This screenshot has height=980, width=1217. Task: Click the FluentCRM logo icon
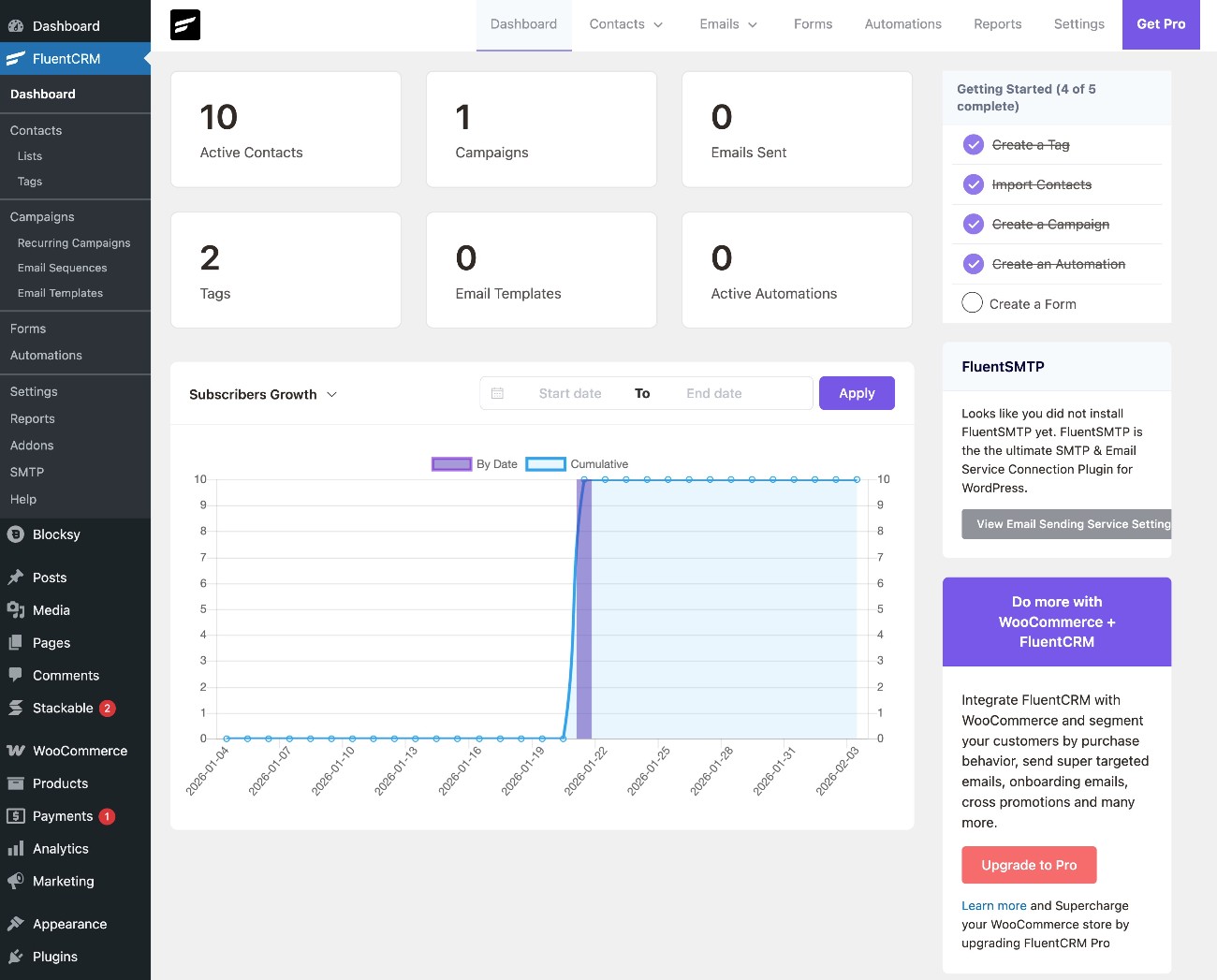(185, 24)
